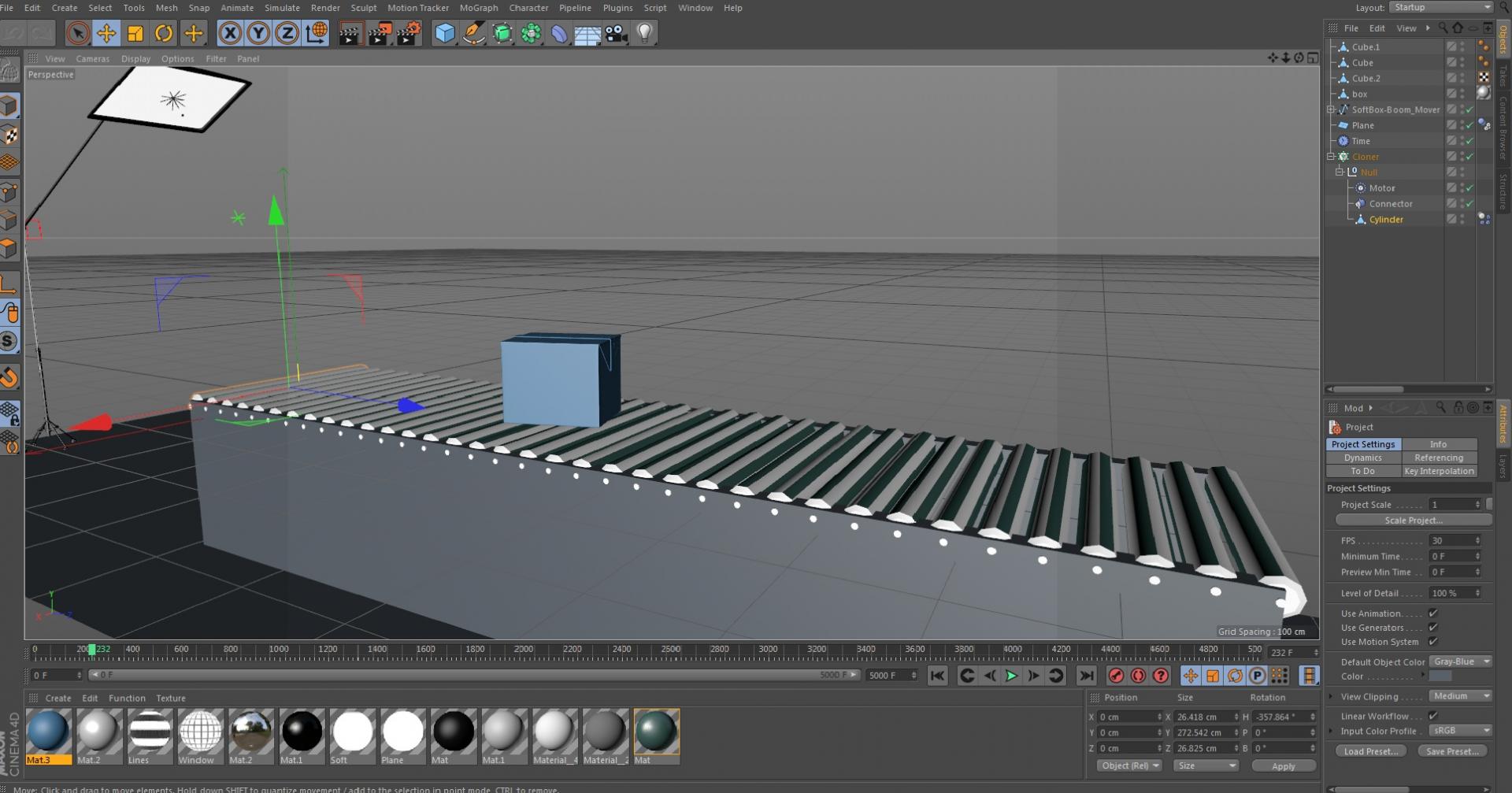Open material manager Create menu
The height and width of the screenshot is (793, 1512).
pyautogui.click(x=58, y=699)
